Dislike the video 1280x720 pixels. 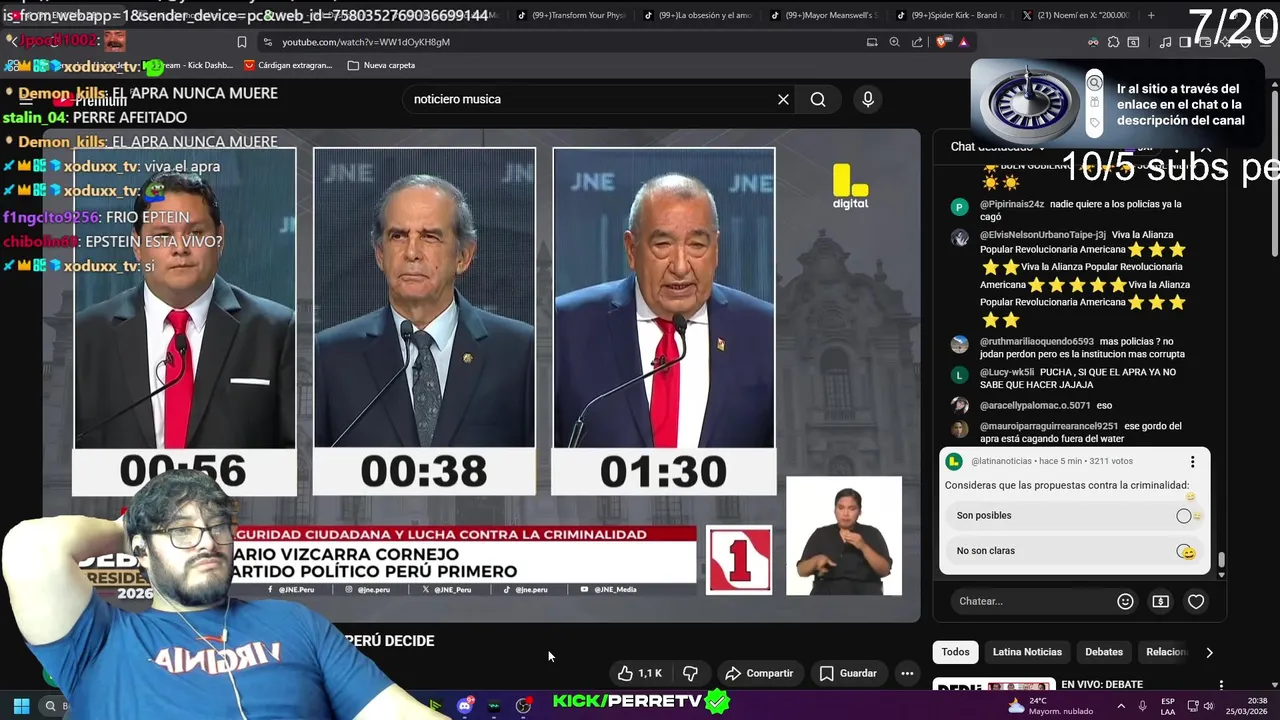point(690,673)
